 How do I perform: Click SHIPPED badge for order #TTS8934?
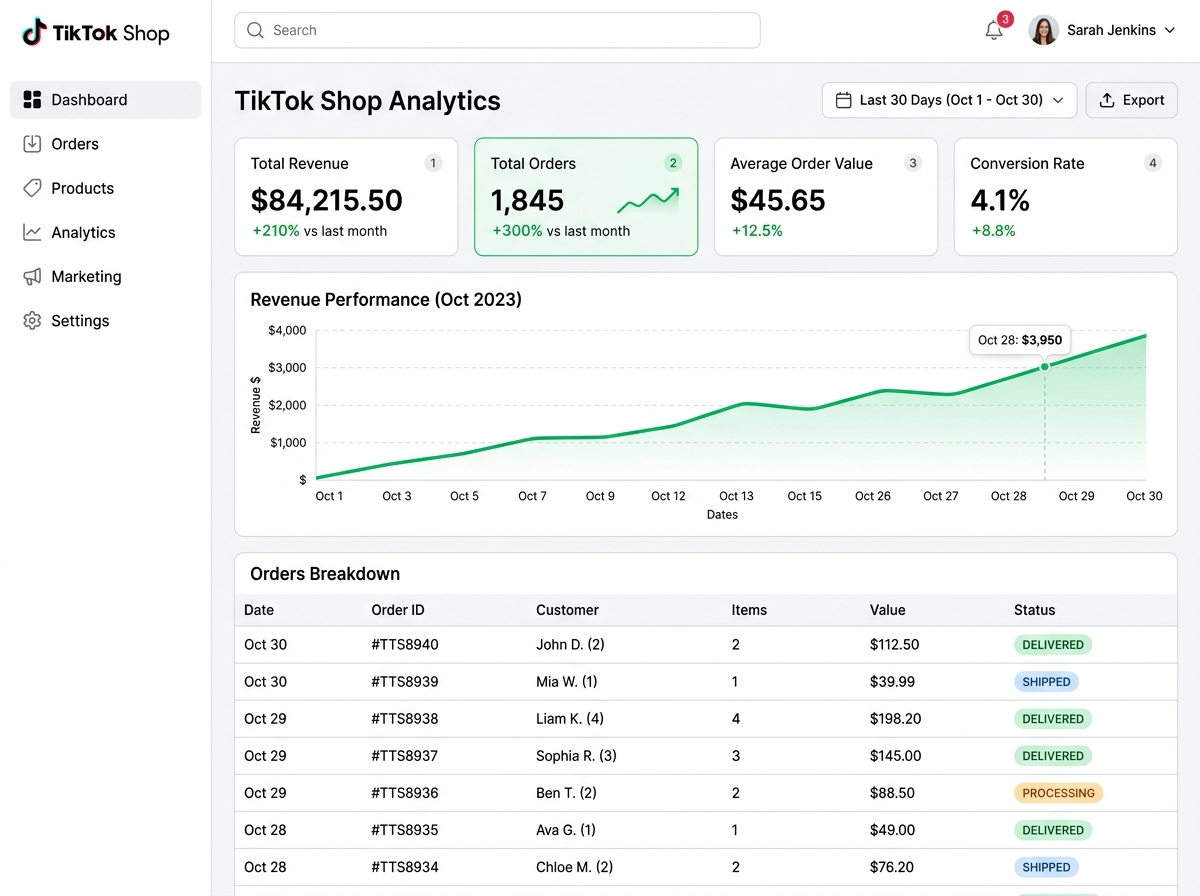pyautogui.click(x=1046, y=867)
